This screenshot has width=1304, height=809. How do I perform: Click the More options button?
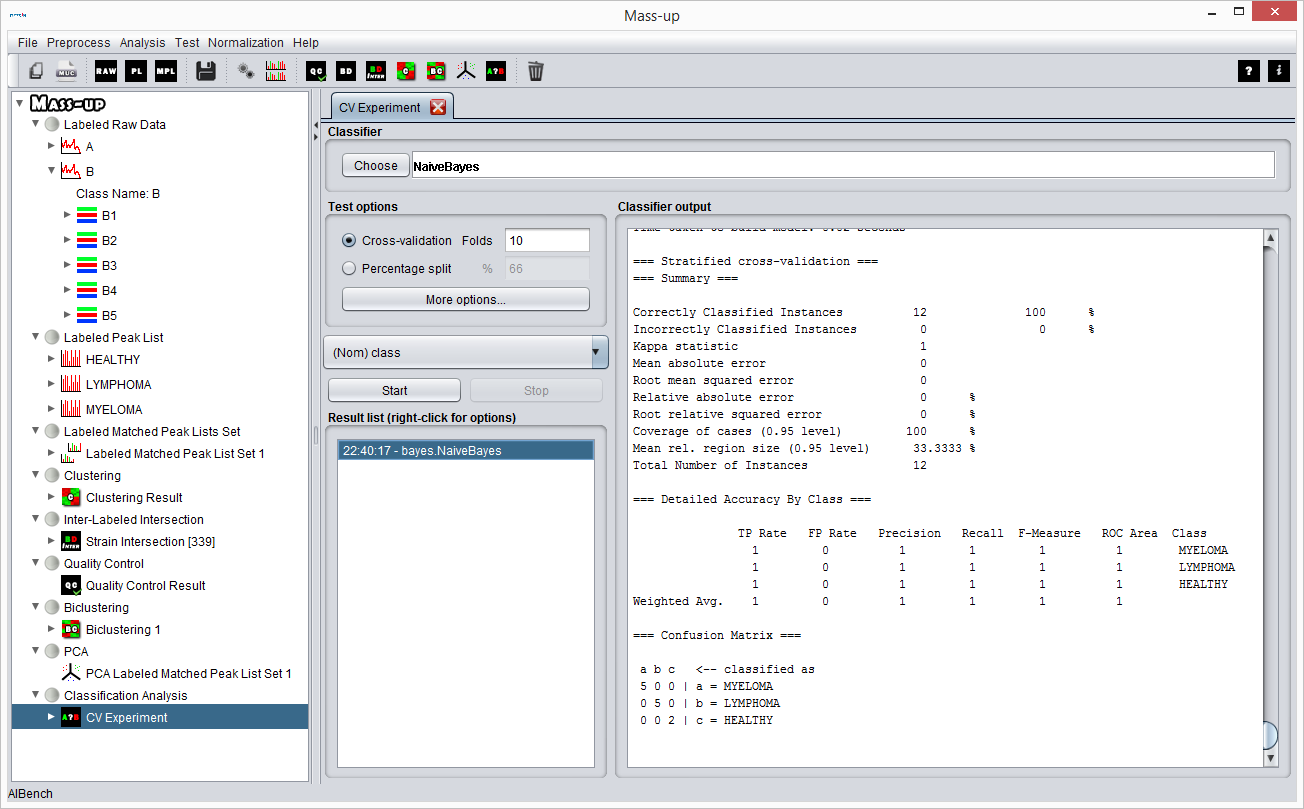[465, 298]
